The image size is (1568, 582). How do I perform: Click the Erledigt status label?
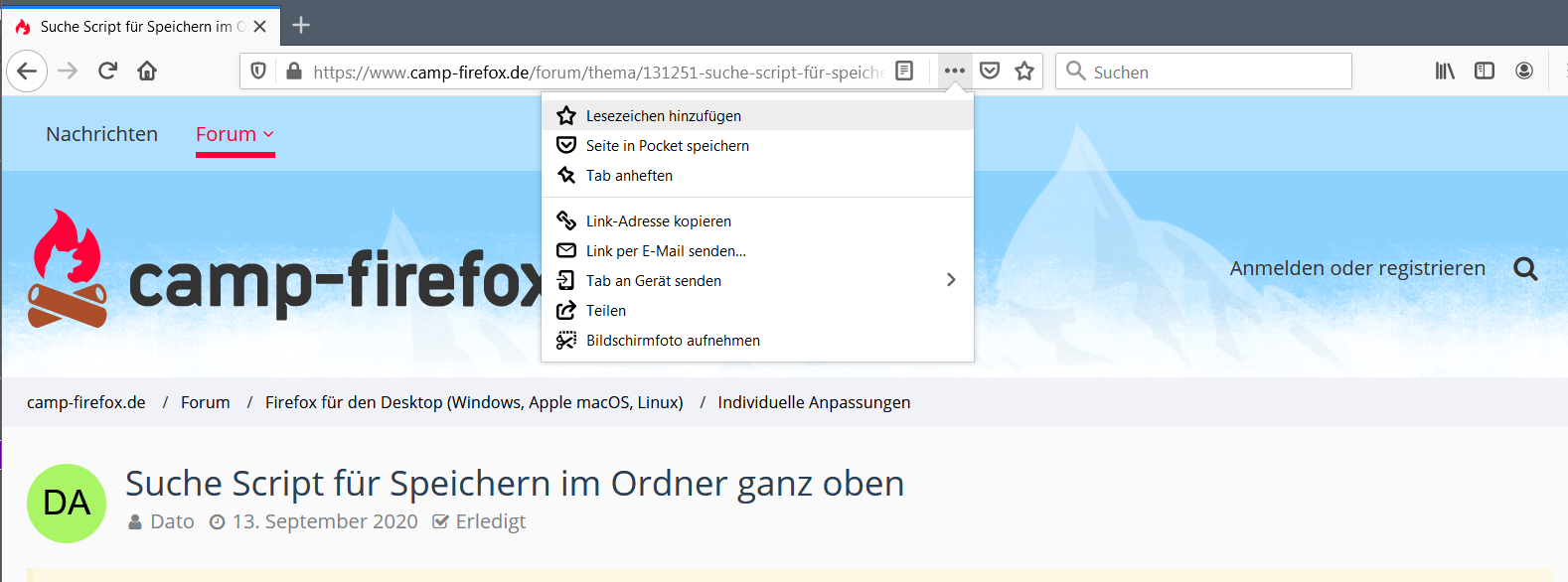(491, 521)
